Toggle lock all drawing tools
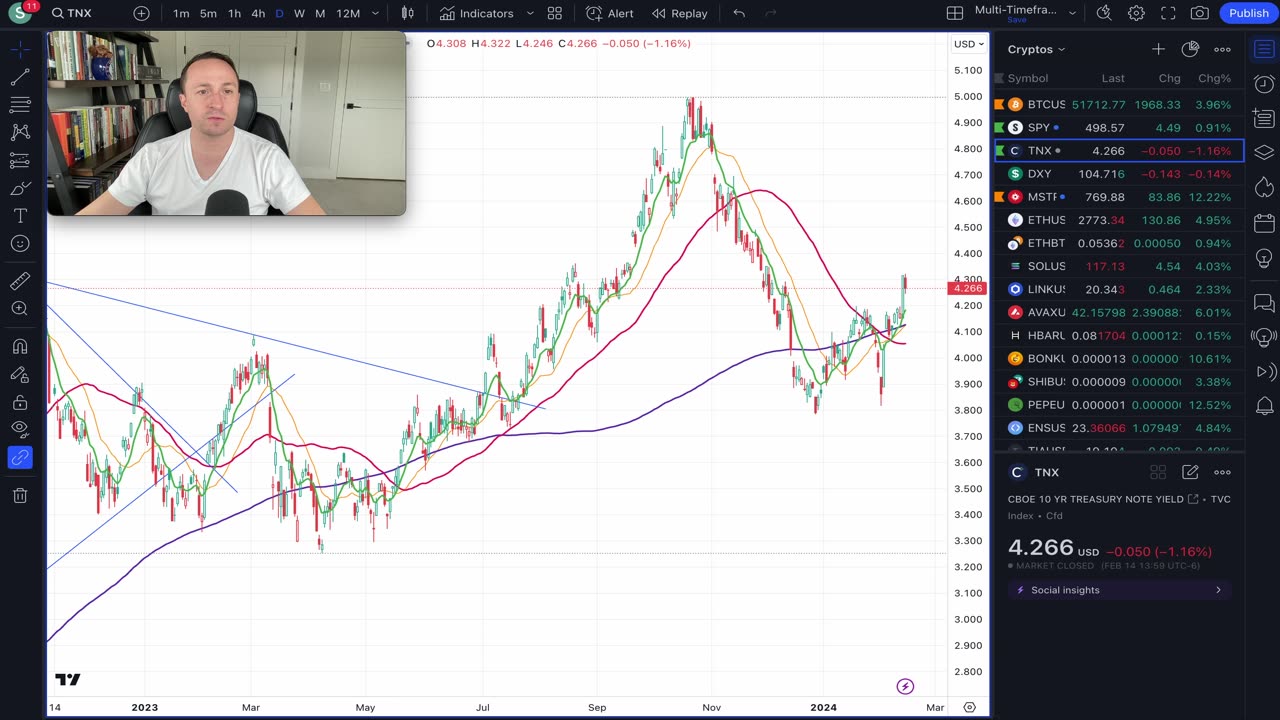 20,402
